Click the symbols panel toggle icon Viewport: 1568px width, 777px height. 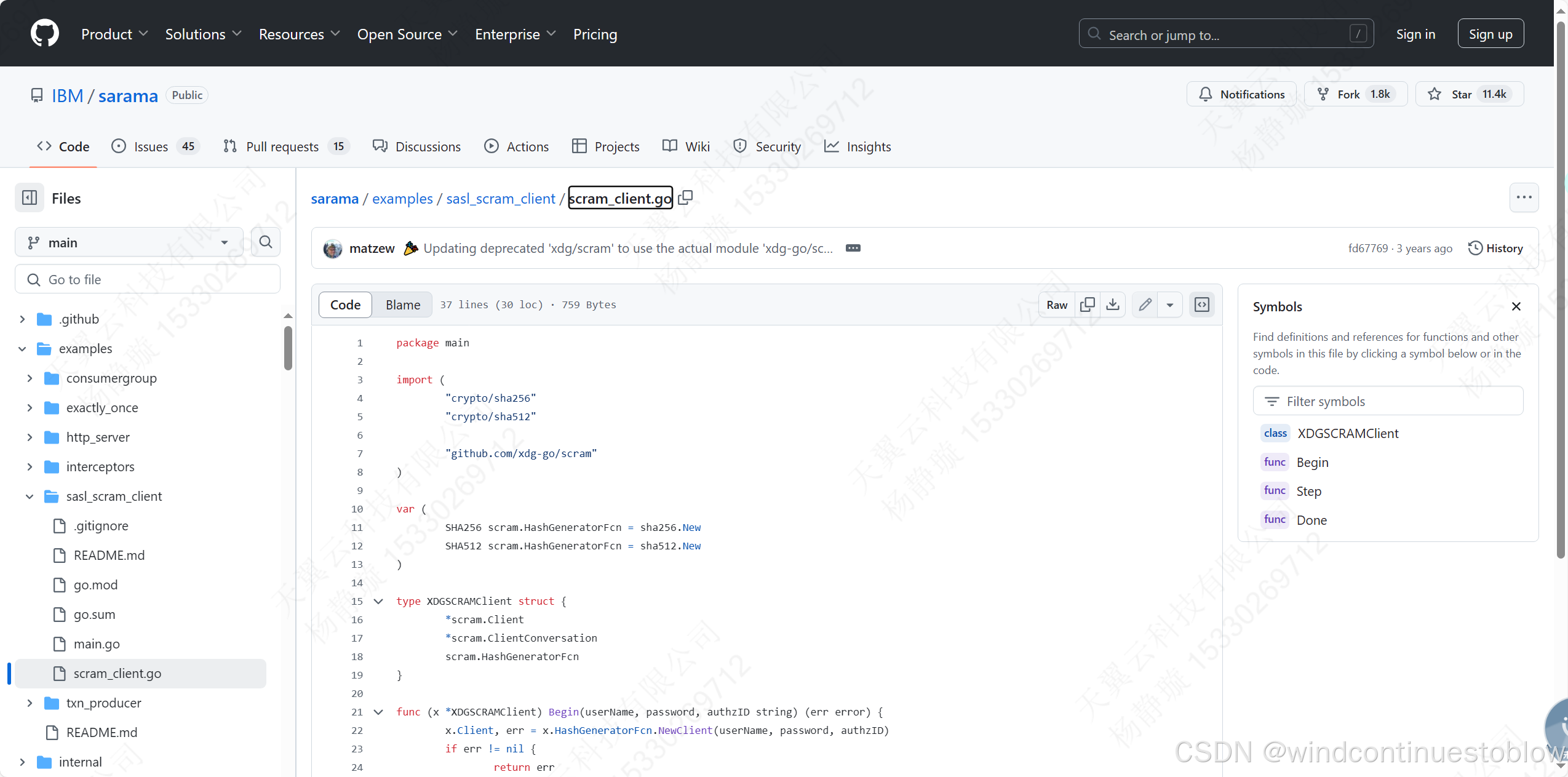(1202, 305)
